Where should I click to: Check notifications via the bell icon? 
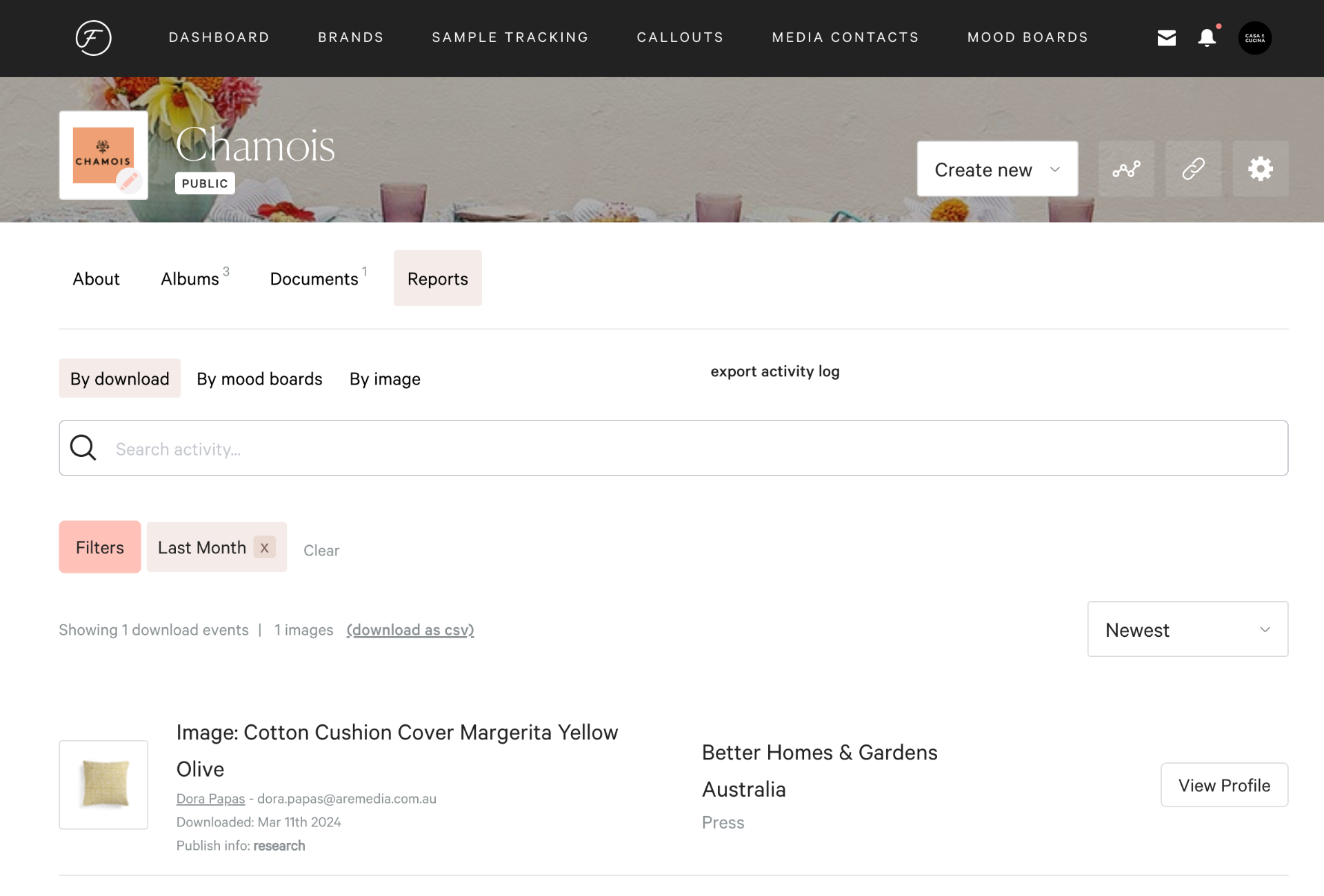(1206, 39)
